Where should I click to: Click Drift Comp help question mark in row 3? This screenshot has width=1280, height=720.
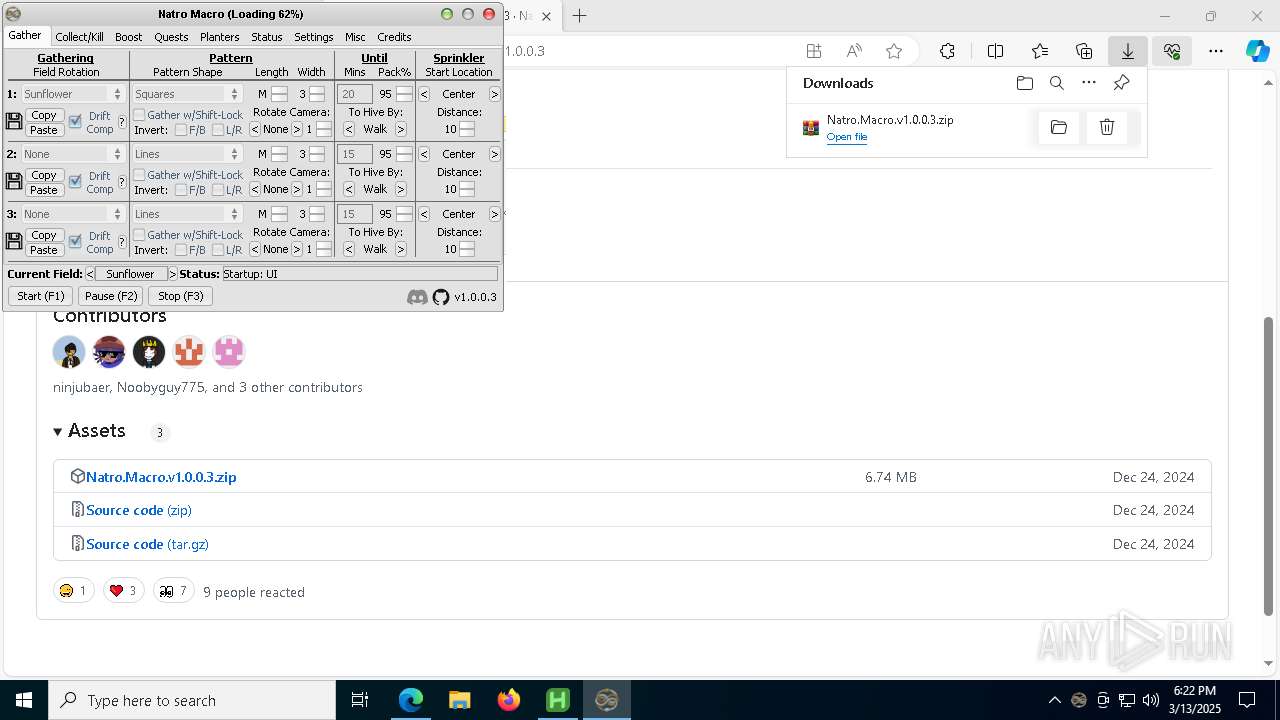pyautogui.click(x=122, y=242)
